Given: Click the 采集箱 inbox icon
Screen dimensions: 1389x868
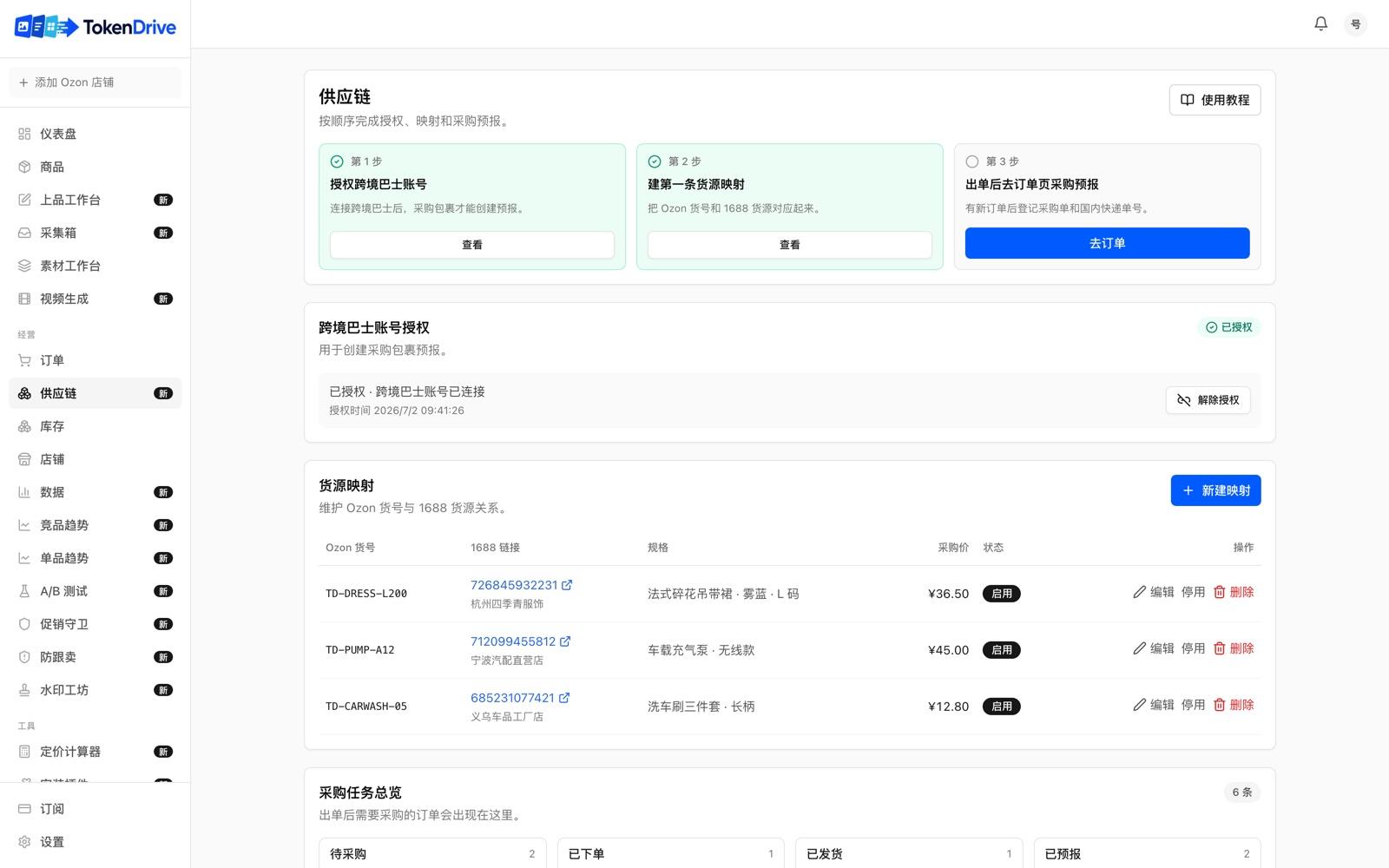Looking at the screenshot, I should tap(24, 233).
